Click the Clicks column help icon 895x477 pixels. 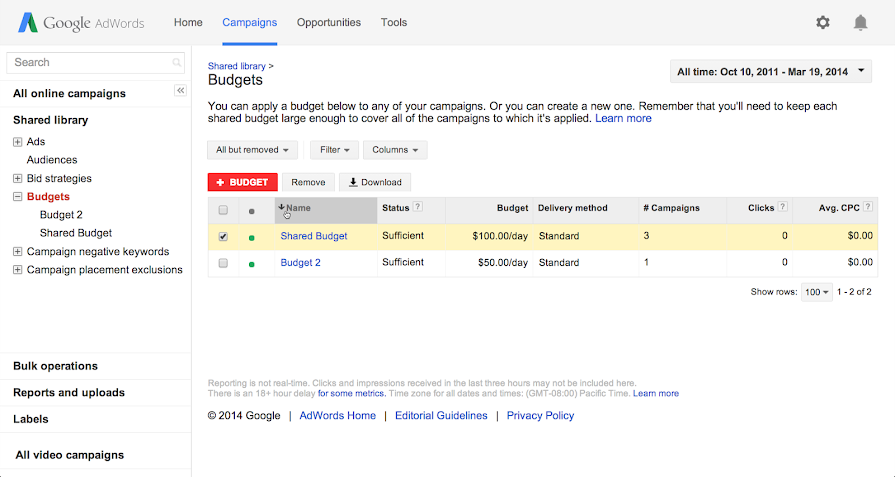tap(783, 207)
